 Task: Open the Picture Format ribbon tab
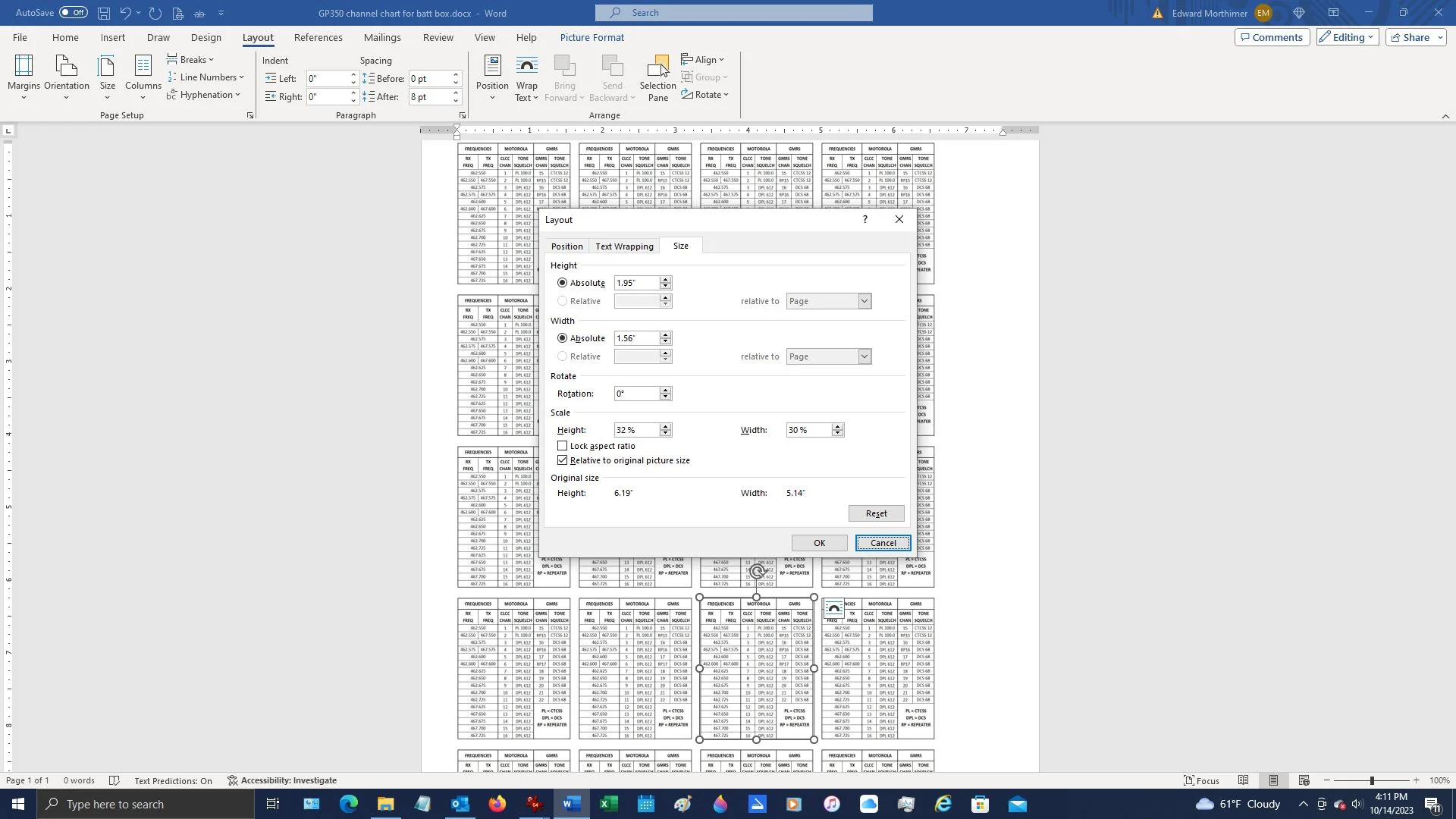click(x=591, y=37)
